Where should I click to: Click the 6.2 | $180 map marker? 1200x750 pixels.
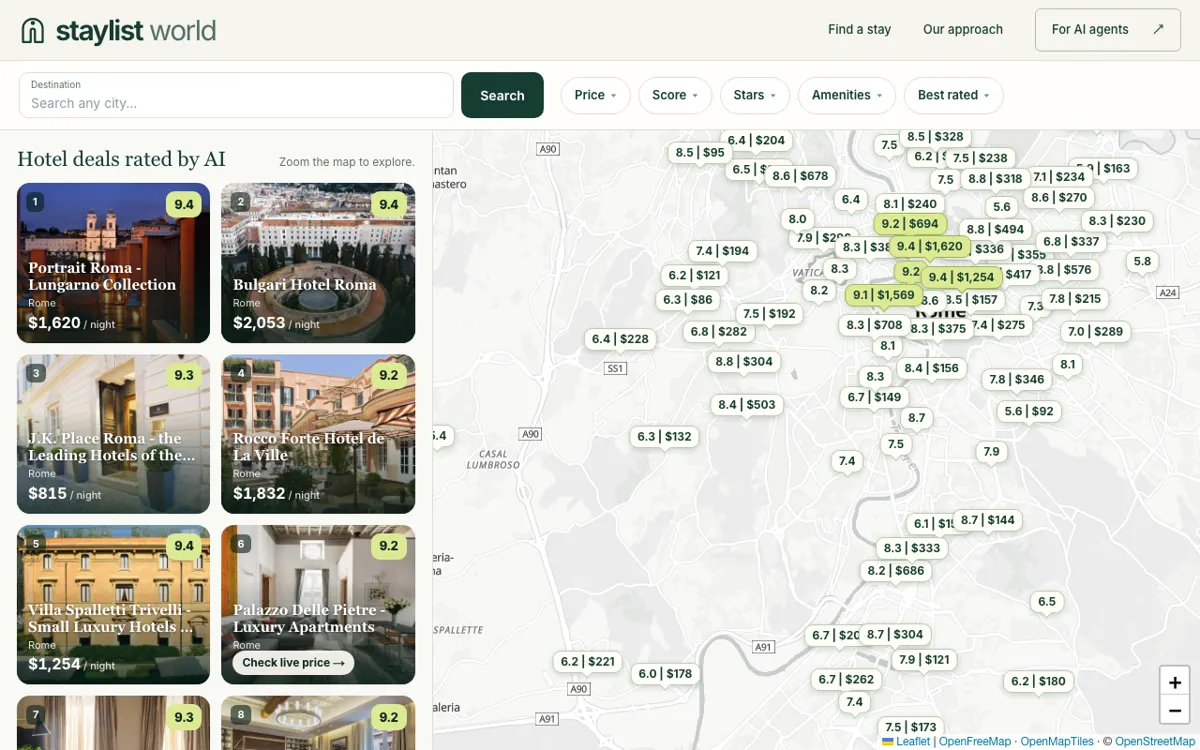click(x=1038, y=681)
